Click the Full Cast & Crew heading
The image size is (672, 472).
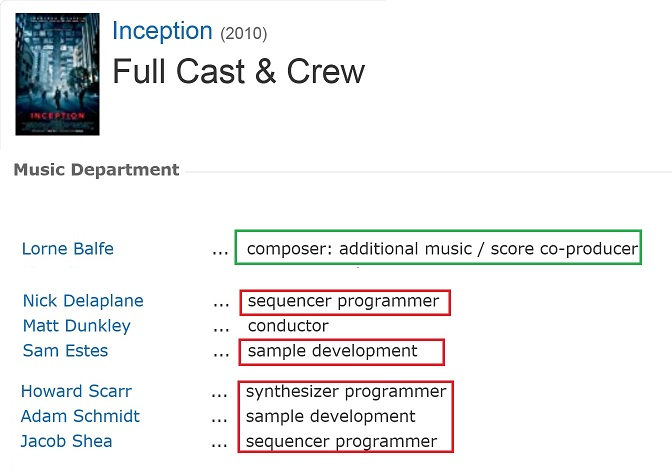coord(238,72)
